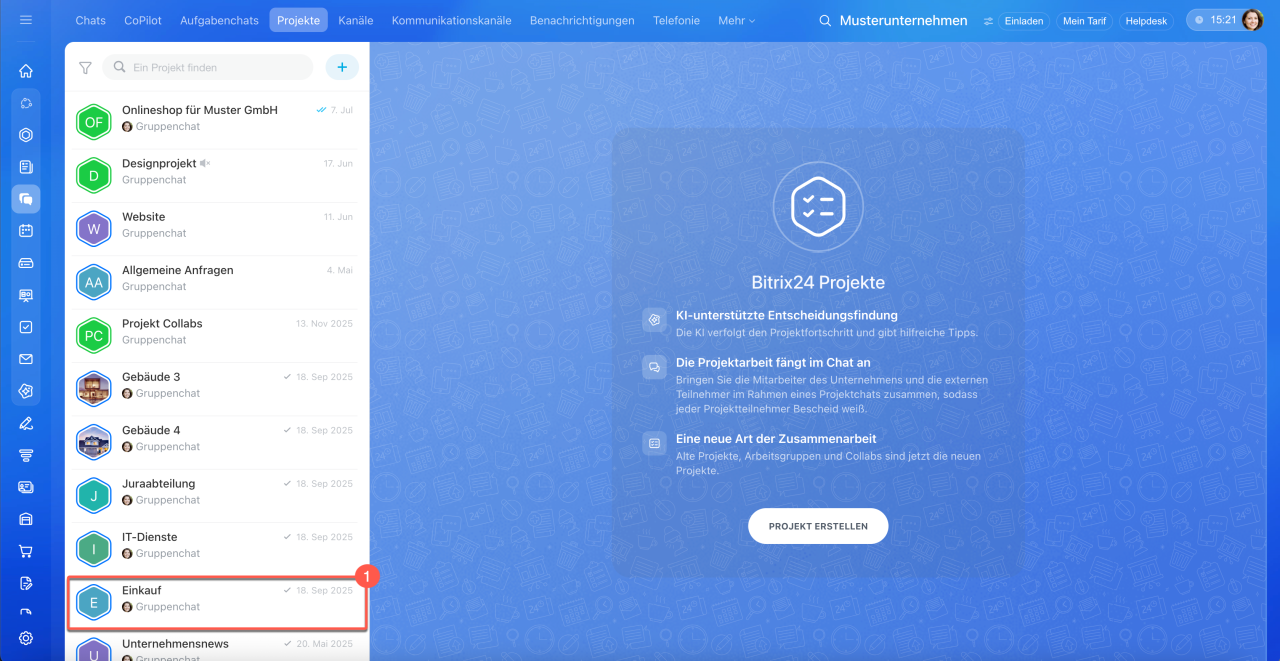Click the Einladen button
The height and width of the screenshot is (661, 1280).
[1023, 21]
